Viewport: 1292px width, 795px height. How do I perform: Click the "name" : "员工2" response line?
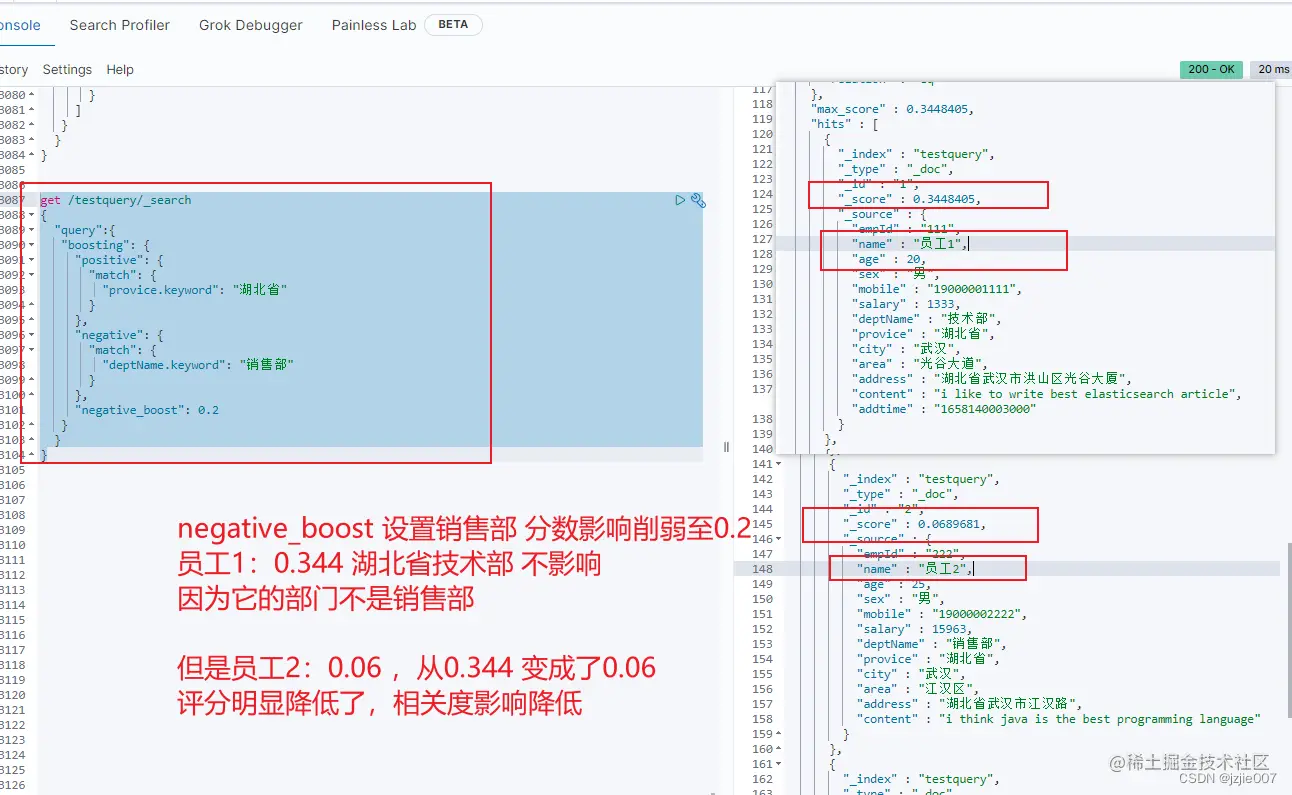click(x=915, y=569)
